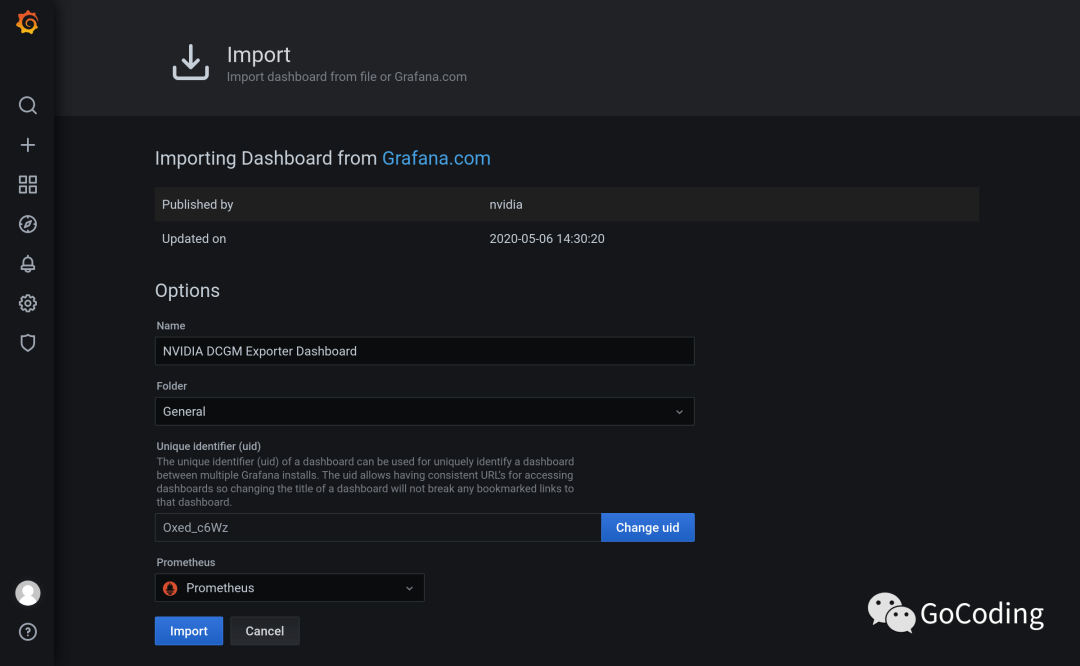Open the Server Admin shield icon
Screen dimensions: 1080x666
(x=28, y=343)
